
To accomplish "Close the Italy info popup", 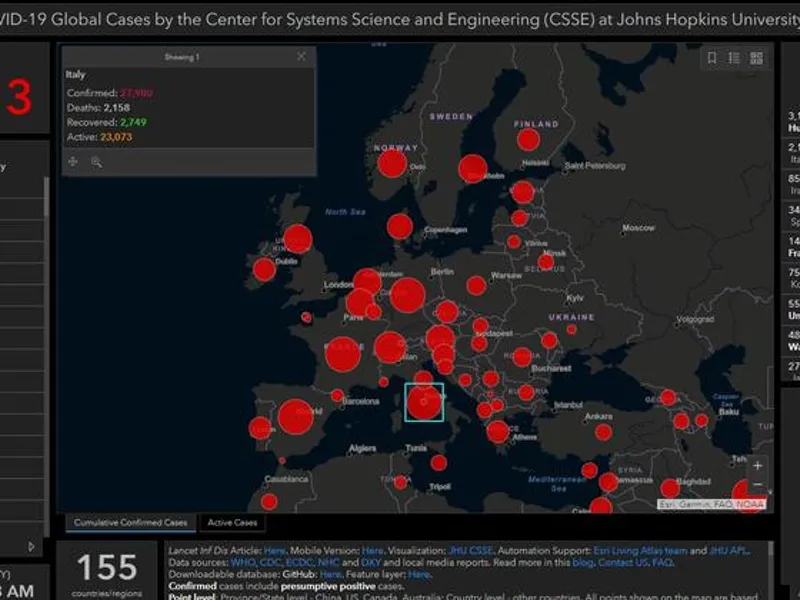I will tap(301, 57).
